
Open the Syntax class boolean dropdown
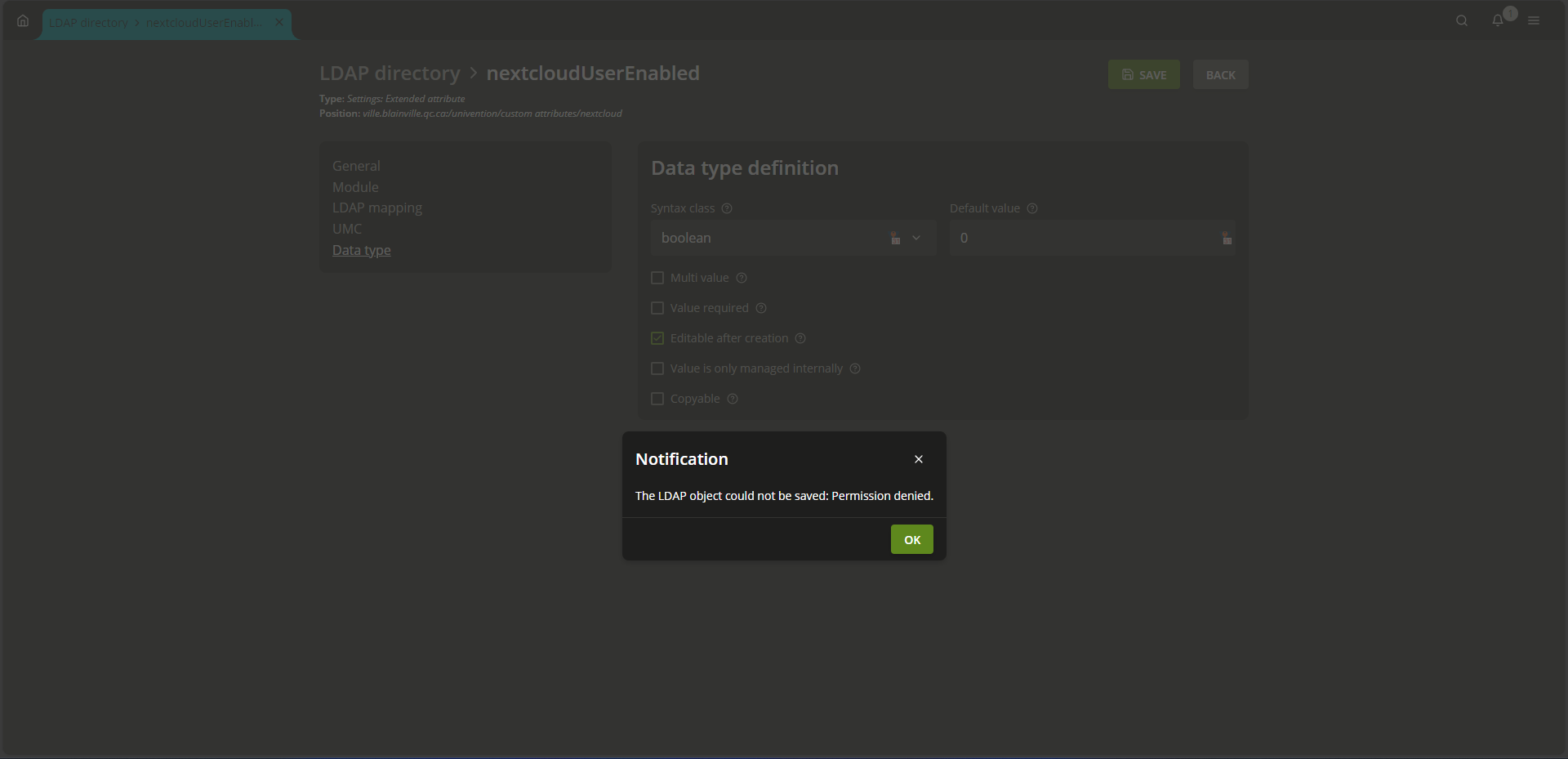coord(793,238)
